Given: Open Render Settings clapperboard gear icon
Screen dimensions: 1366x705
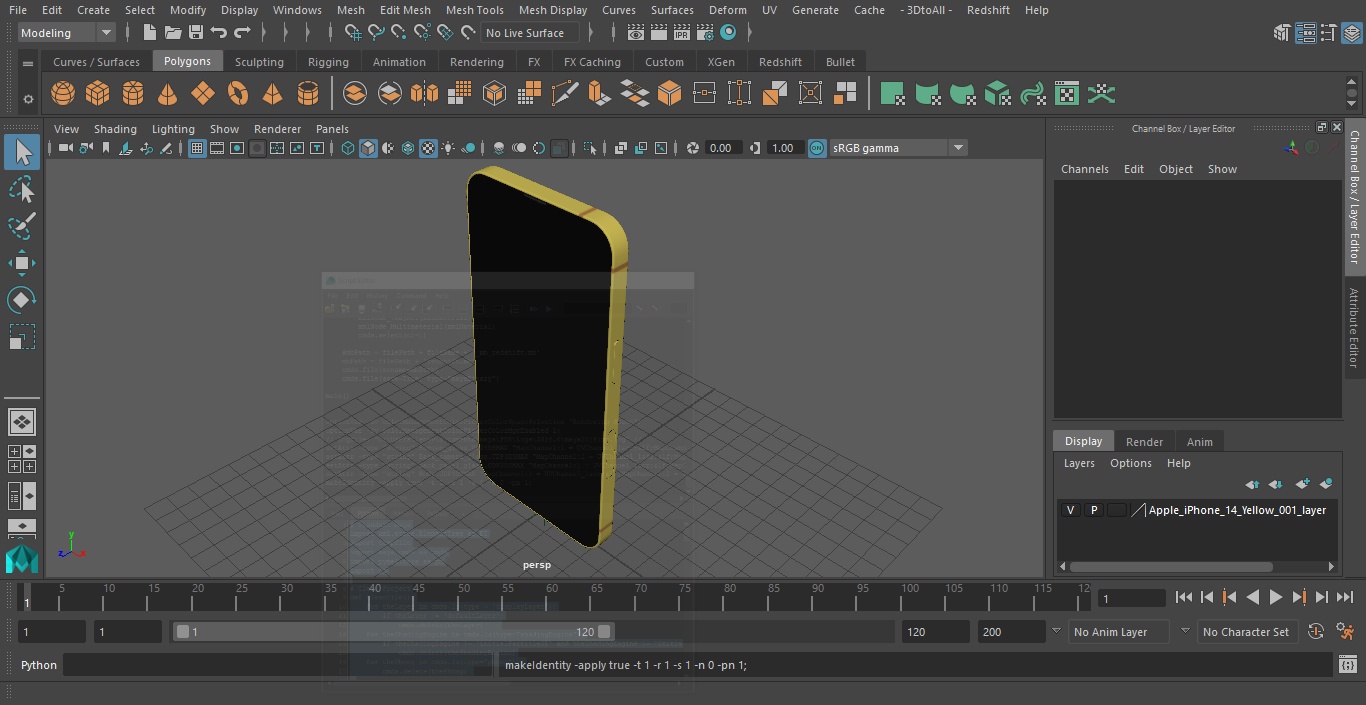Looking at the screenshot, I should (x=705, y=33).
